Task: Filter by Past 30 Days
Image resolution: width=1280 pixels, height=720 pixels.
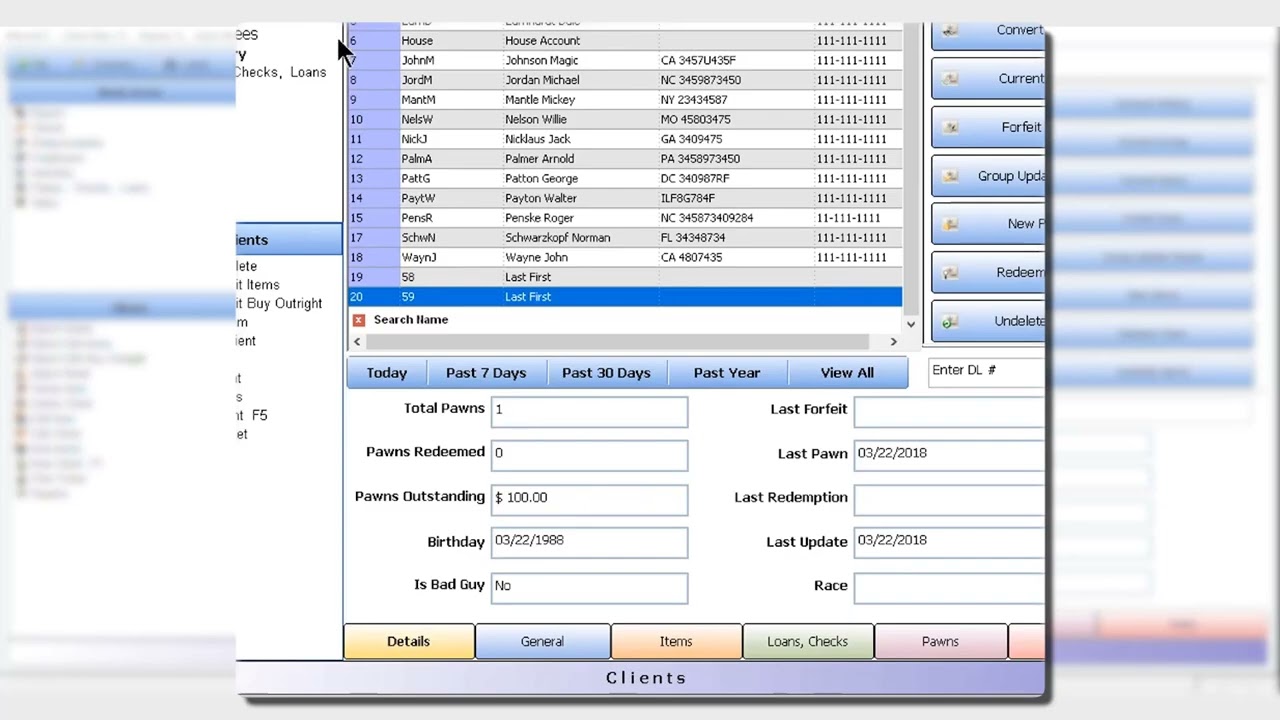Action: click(606, 373)
